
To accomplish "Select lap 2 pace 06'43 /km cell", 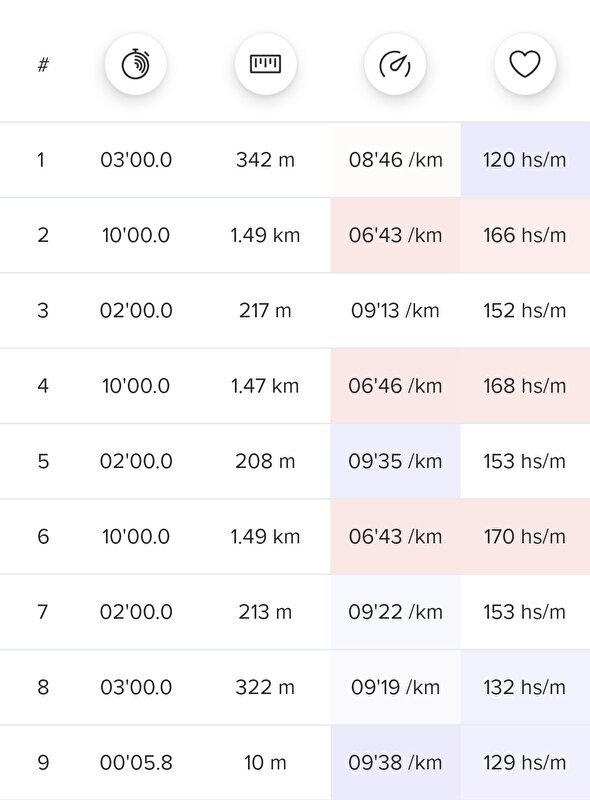I will [396, 235].
